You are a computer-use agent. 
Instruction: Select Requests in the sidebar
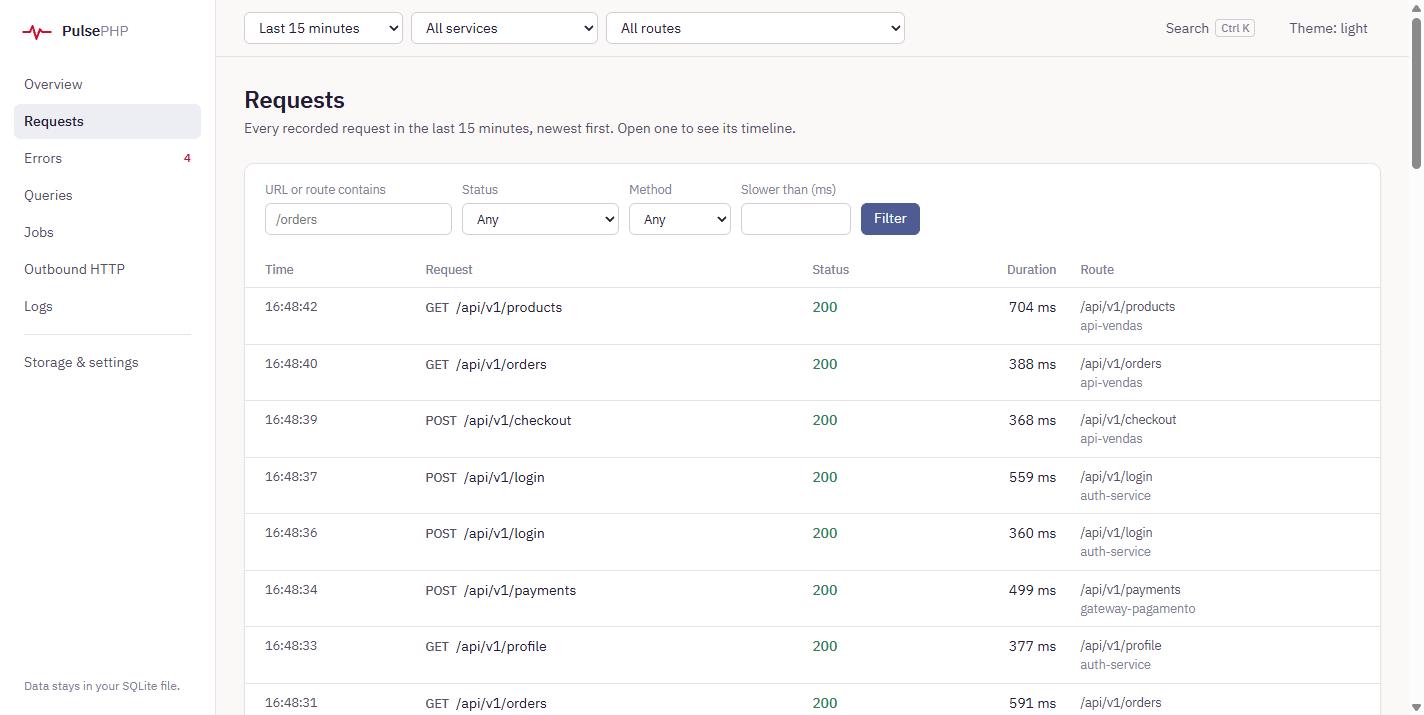tap(107, 121)
